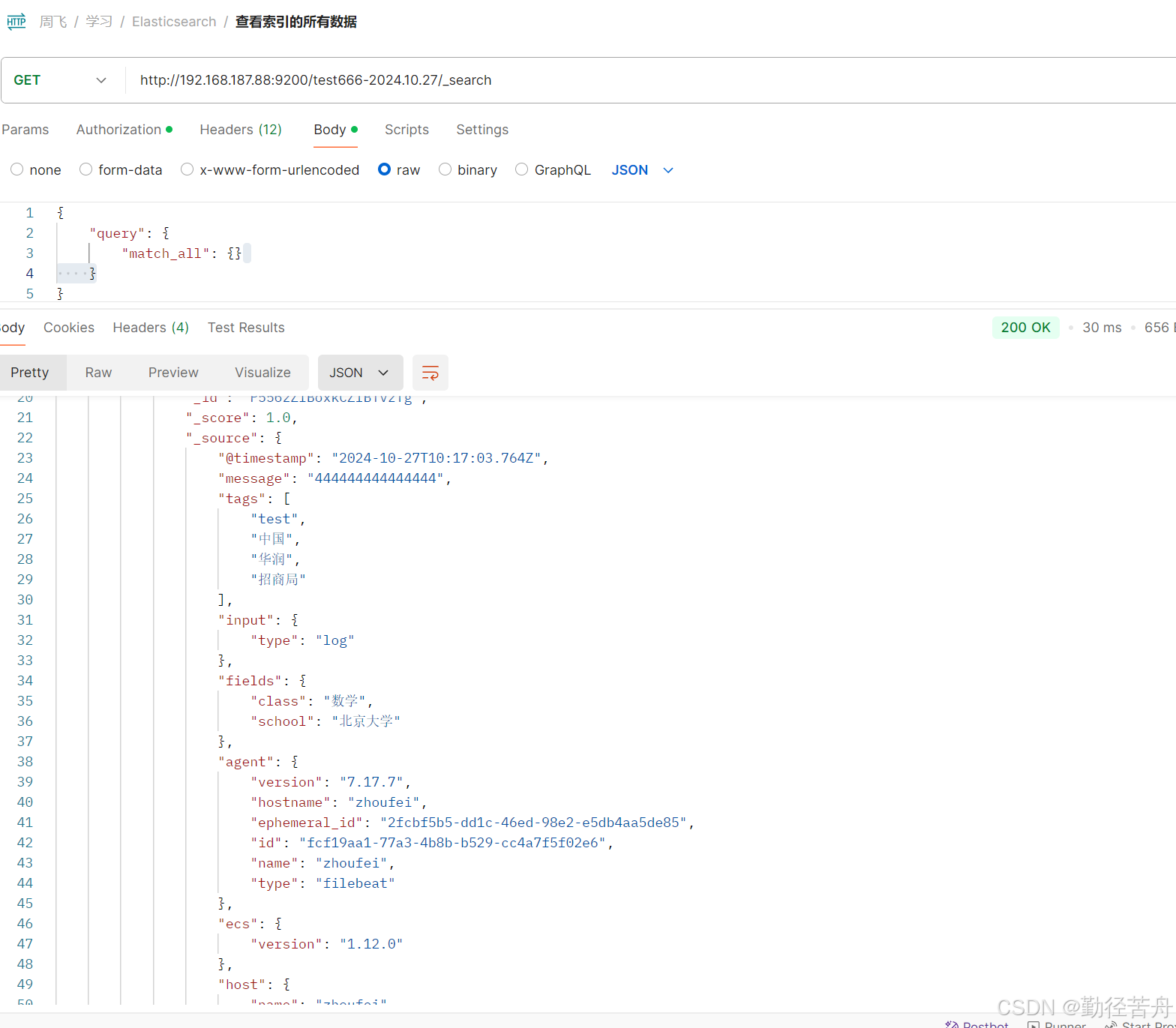Click the agent version value "7.17.7"
Viewport: 1176px width, 1028px height.
click(371, 782)
